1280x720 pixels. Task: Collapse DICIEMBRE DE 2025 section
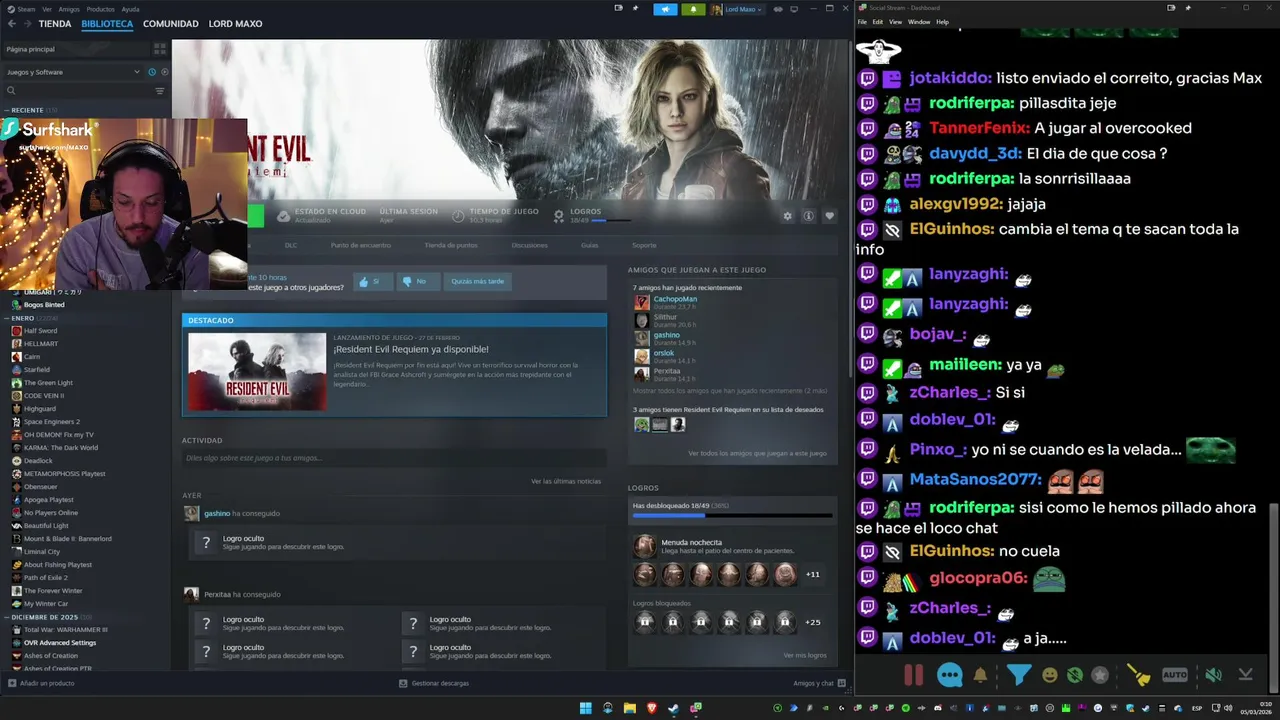(x=7, y=617)
